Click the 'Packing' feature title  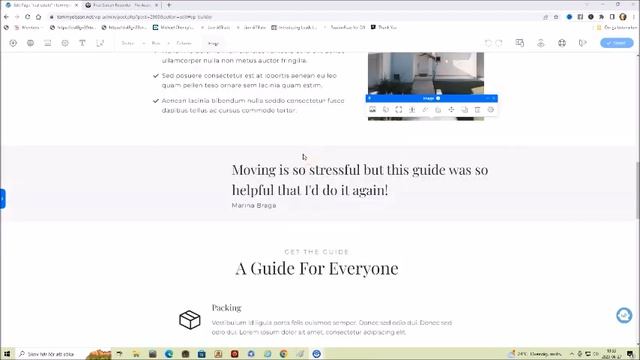[x=227, y=308]
